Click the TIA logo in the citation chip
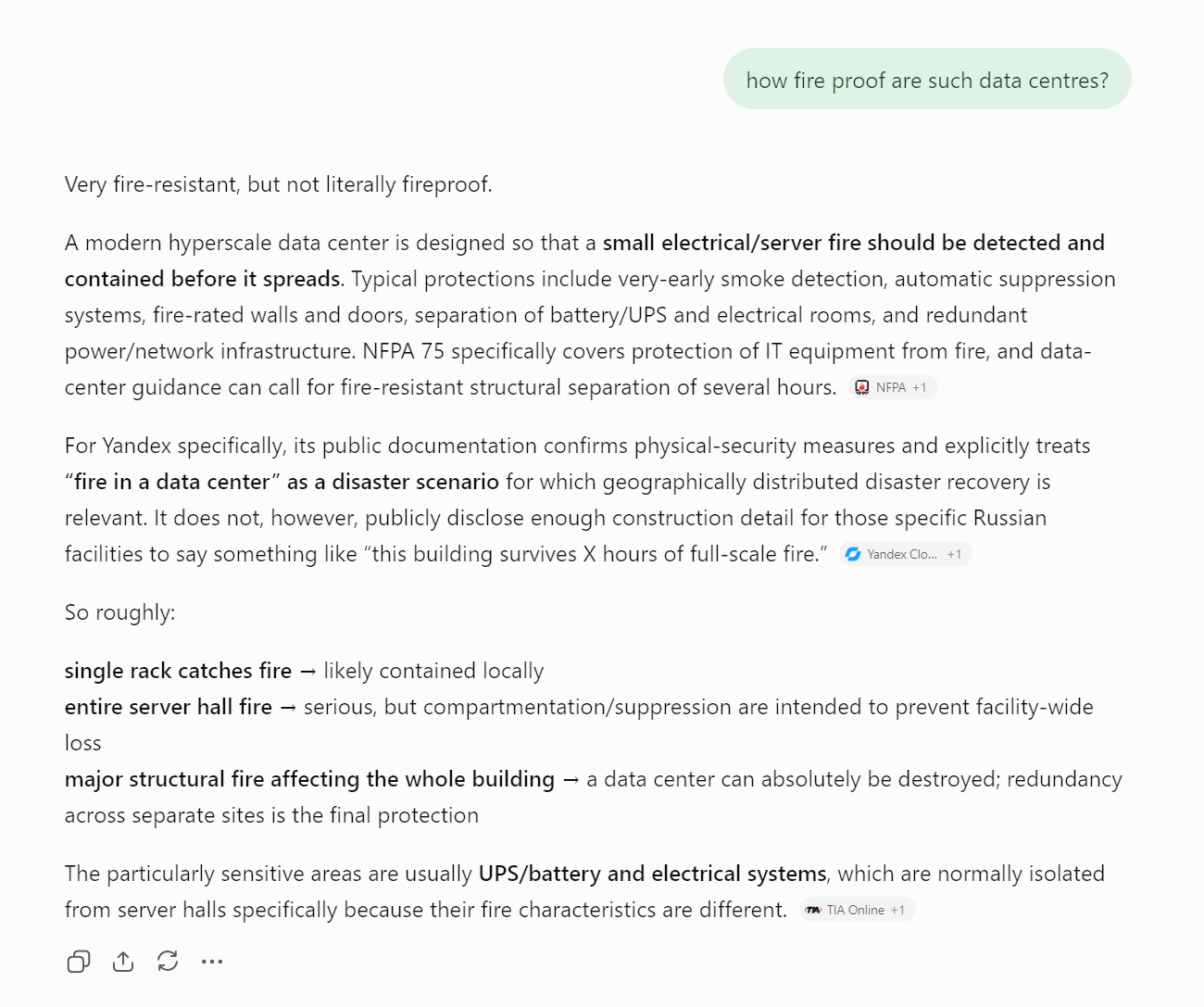Viewport: 1204px width, 1007px height. (x=813, y=910)
